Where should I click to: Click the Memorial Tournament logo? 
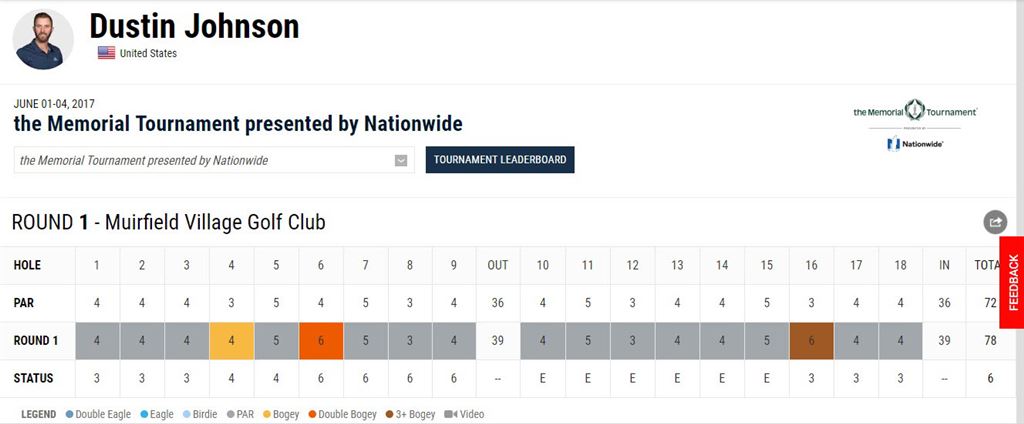point(914,111)
